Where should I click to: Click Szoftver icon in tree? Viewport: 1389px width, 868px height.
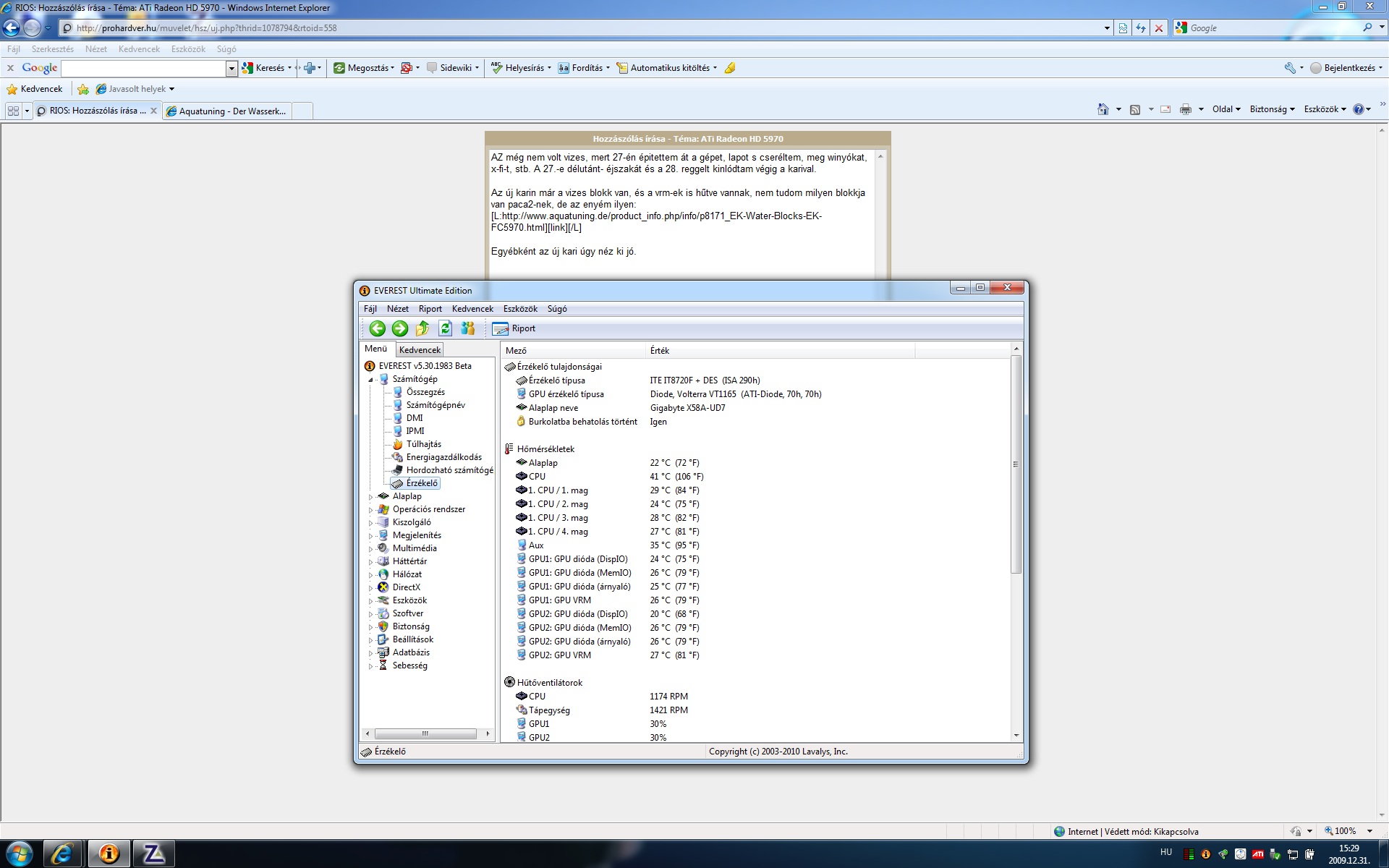click(x=383, y=613)
